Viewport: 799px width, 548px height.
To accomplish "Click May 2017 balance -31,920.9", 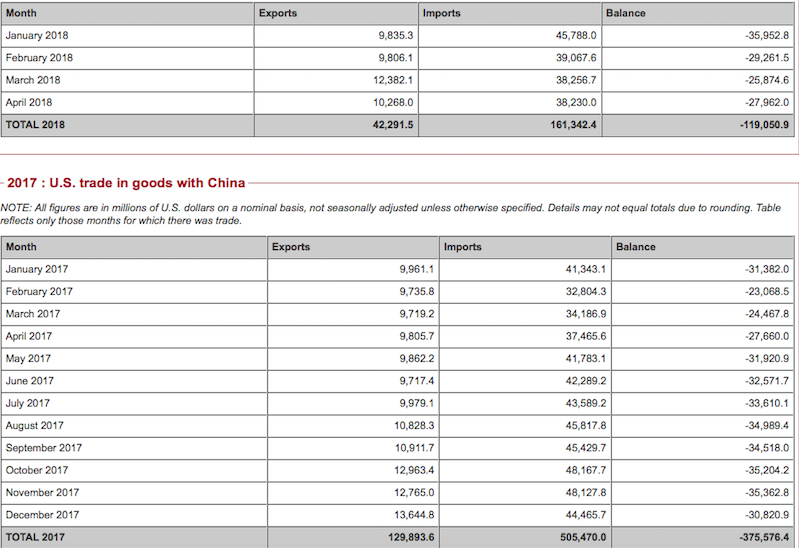I will 767,359.
